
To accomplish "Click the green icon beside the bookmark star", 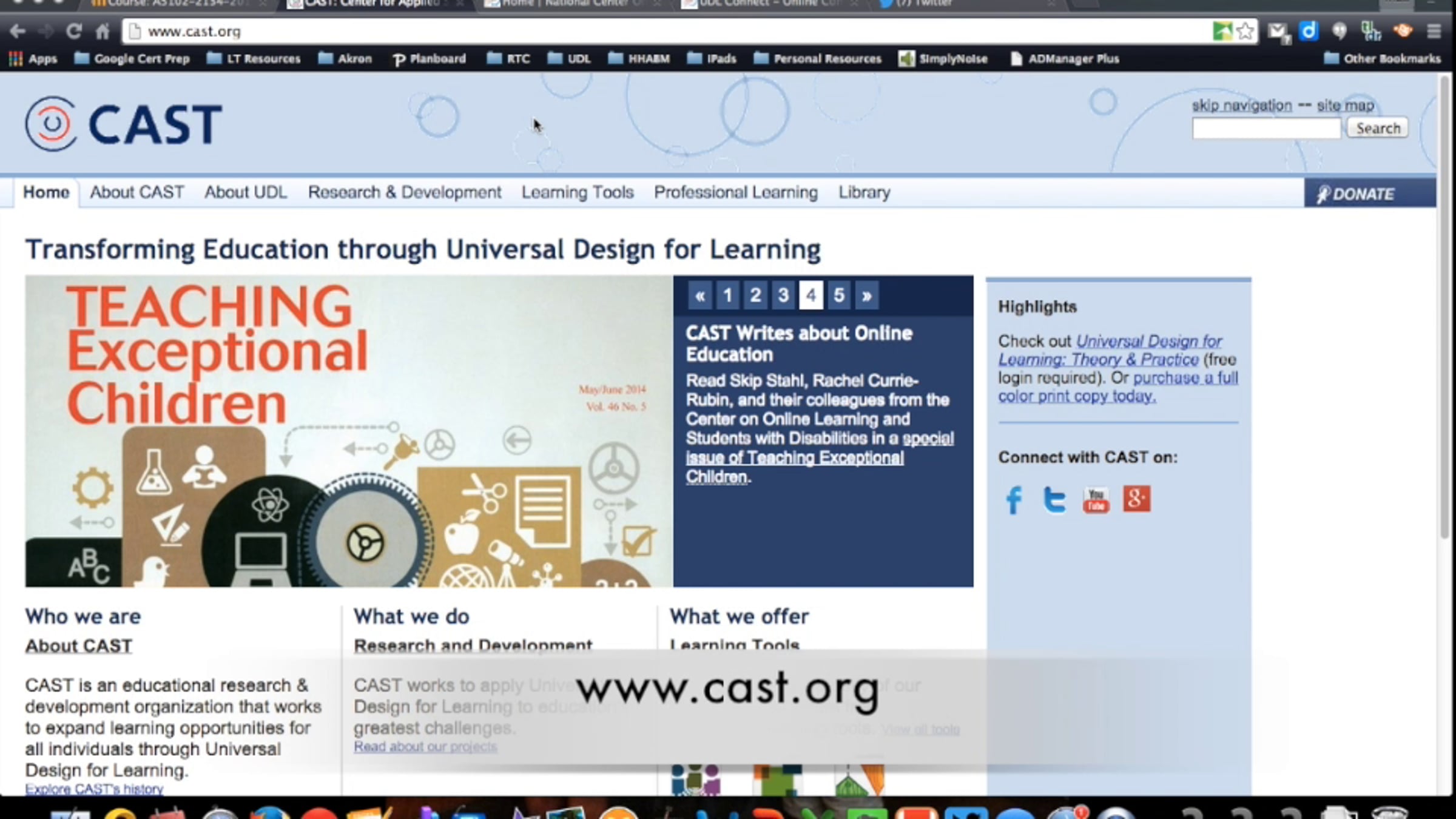I will pos(1222,31).
